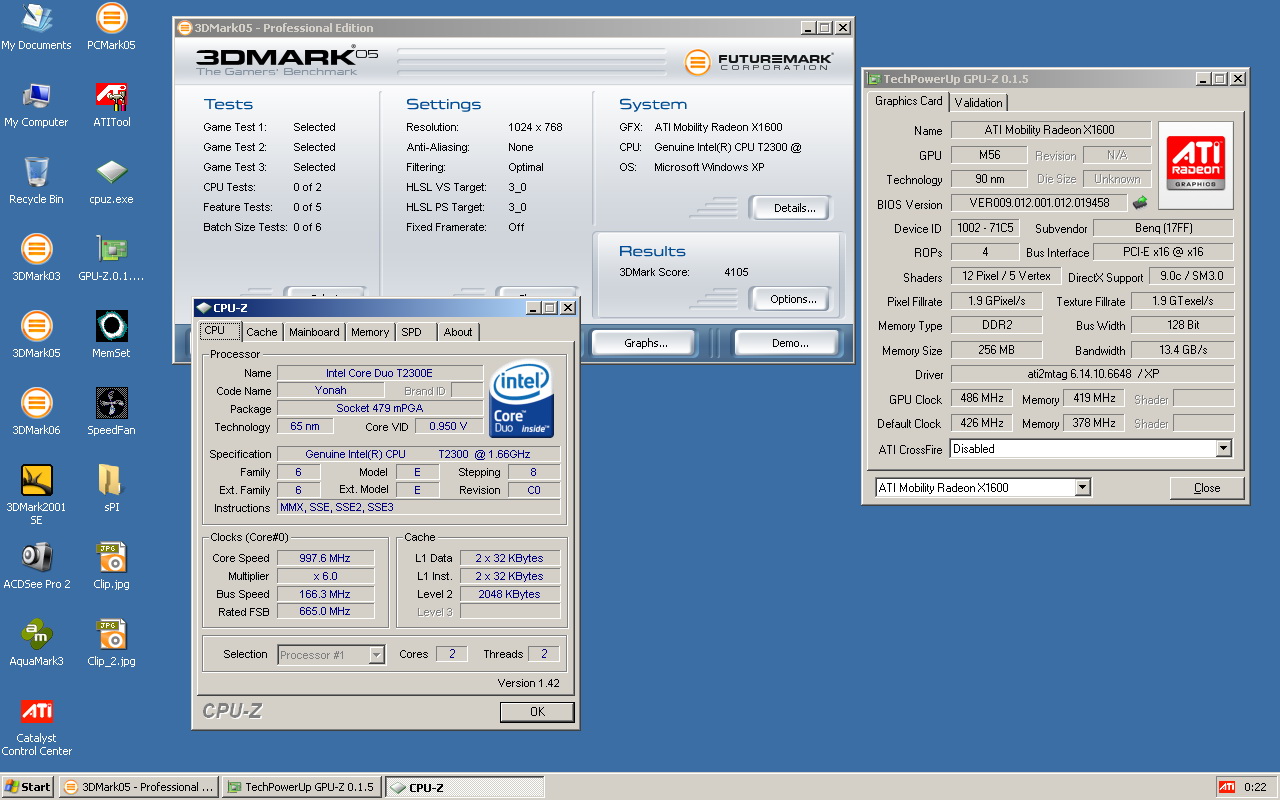Viewport: 1280px width, 800px height.
Task: Open 3DMark2001 SE desktop shortcut
Action: (36, 495)
